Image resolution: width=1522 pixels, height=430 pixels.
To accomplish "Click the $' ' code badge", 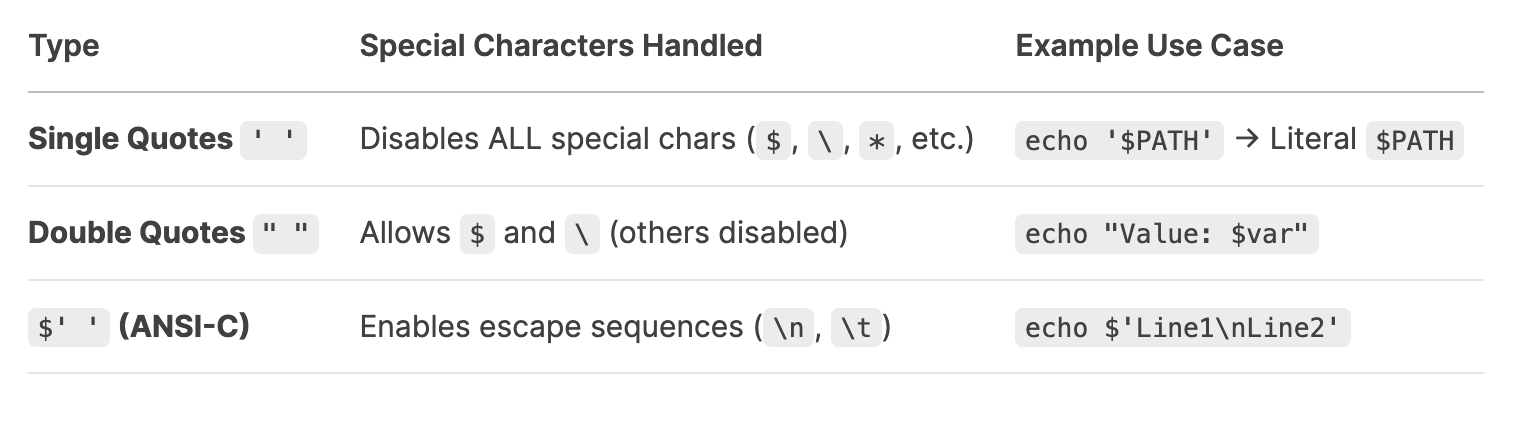I will pos(69,328).
